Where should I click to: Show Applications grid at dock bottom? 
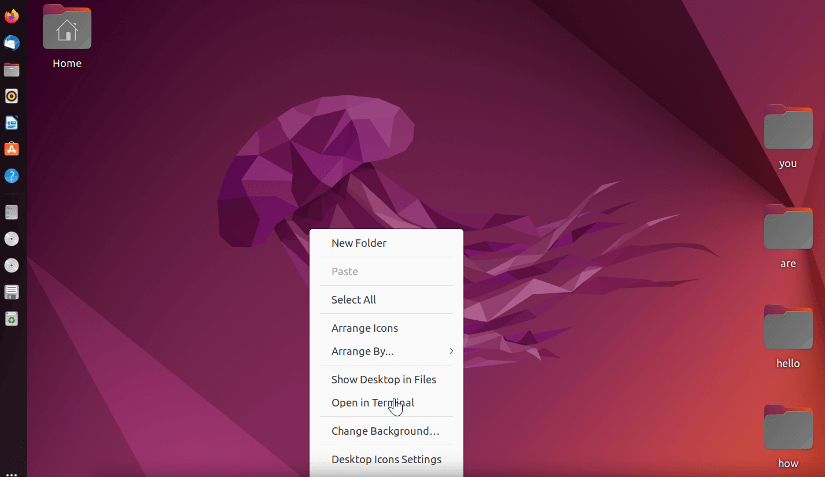coord(12,474)
